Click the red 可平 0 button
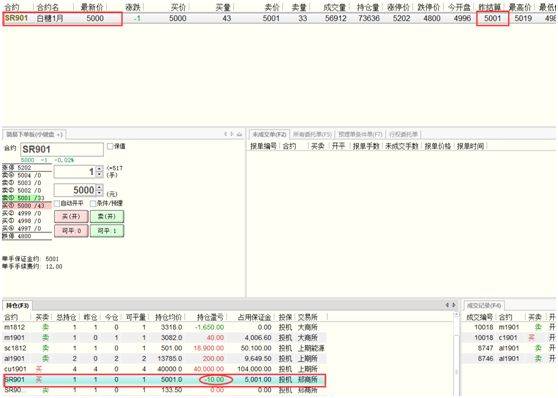The height and width of the screenshot is (398, 558). 71,231
